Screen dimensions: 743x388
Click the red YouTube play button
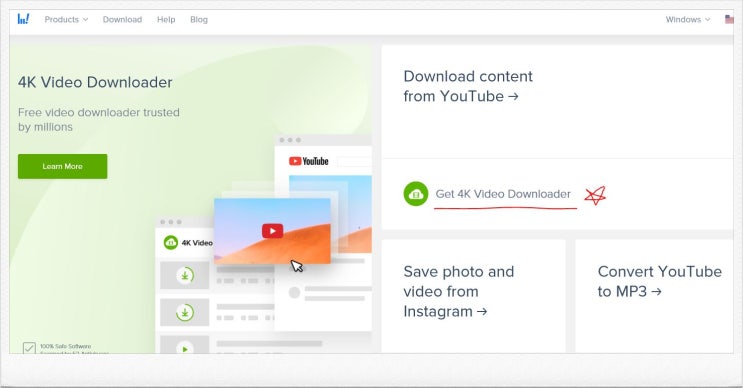coord(272,231)
